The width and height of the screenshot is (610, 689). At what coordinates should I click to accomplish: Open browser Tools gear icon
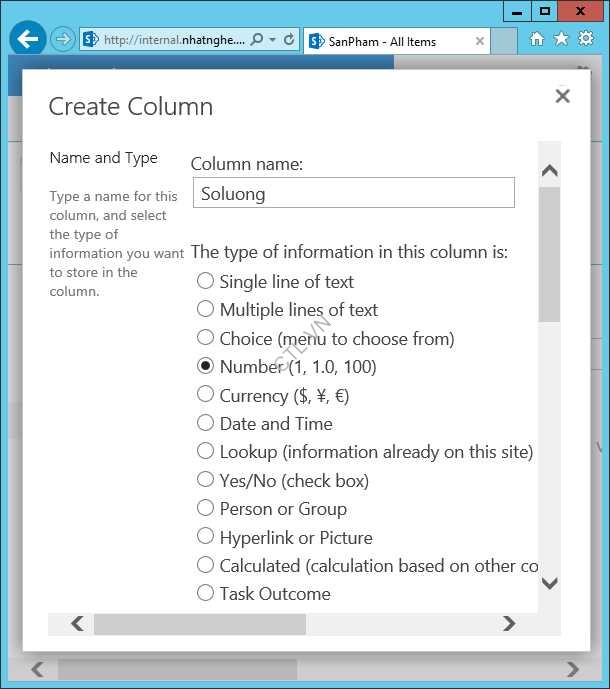586,39
